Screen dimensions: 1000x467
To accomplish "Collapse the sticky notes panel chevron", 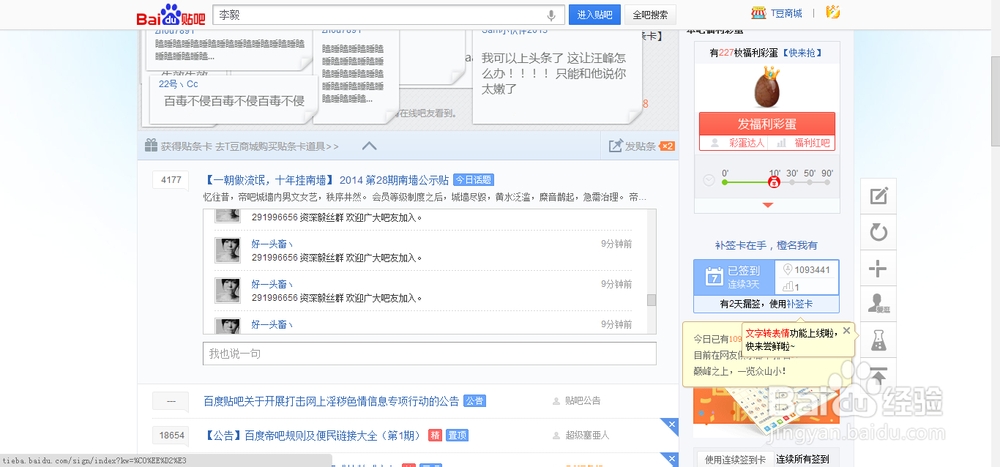I will point(369,146).
